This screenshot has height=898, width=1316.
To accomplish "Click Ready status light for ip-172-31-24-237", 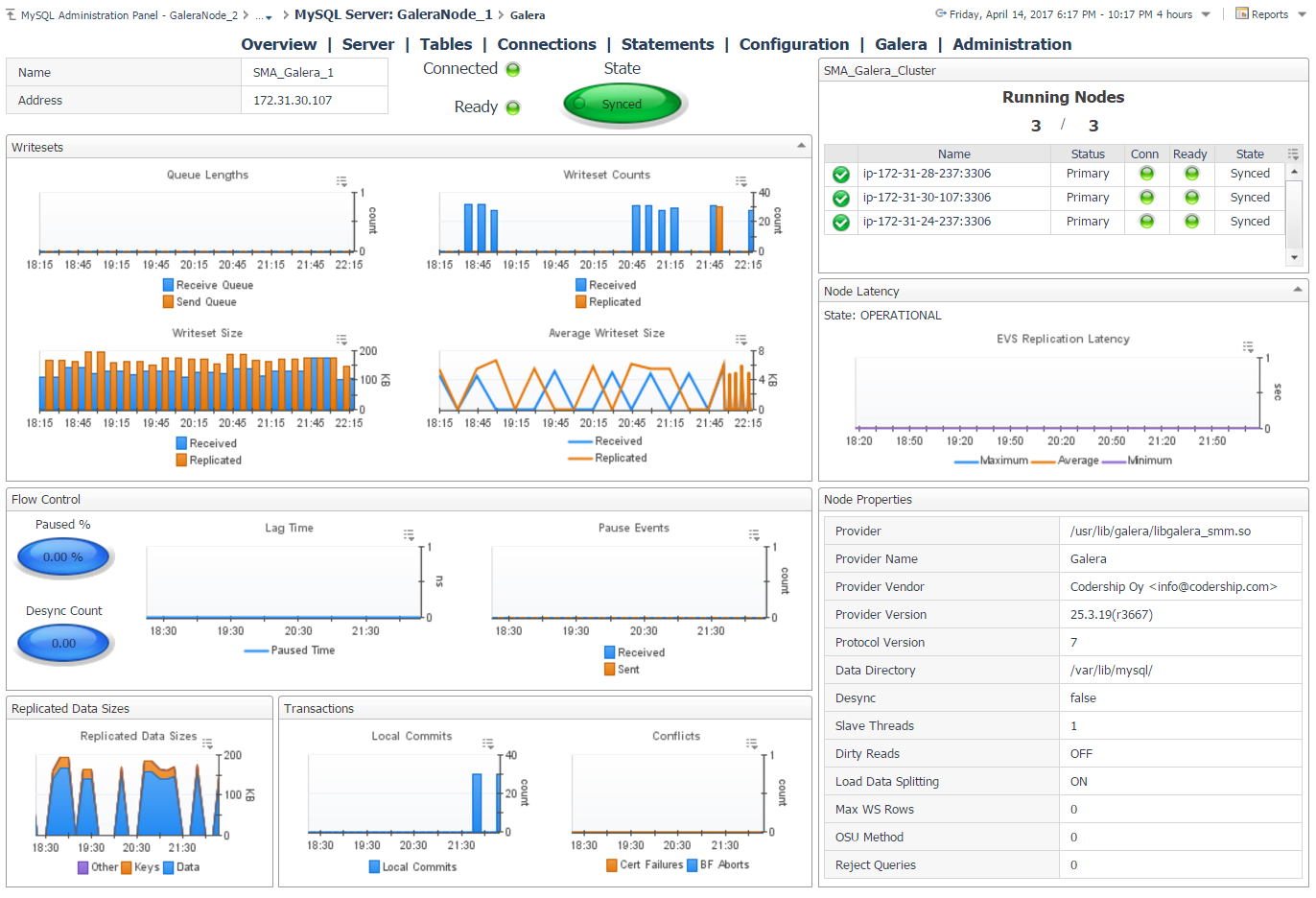I will point(1191,222).
